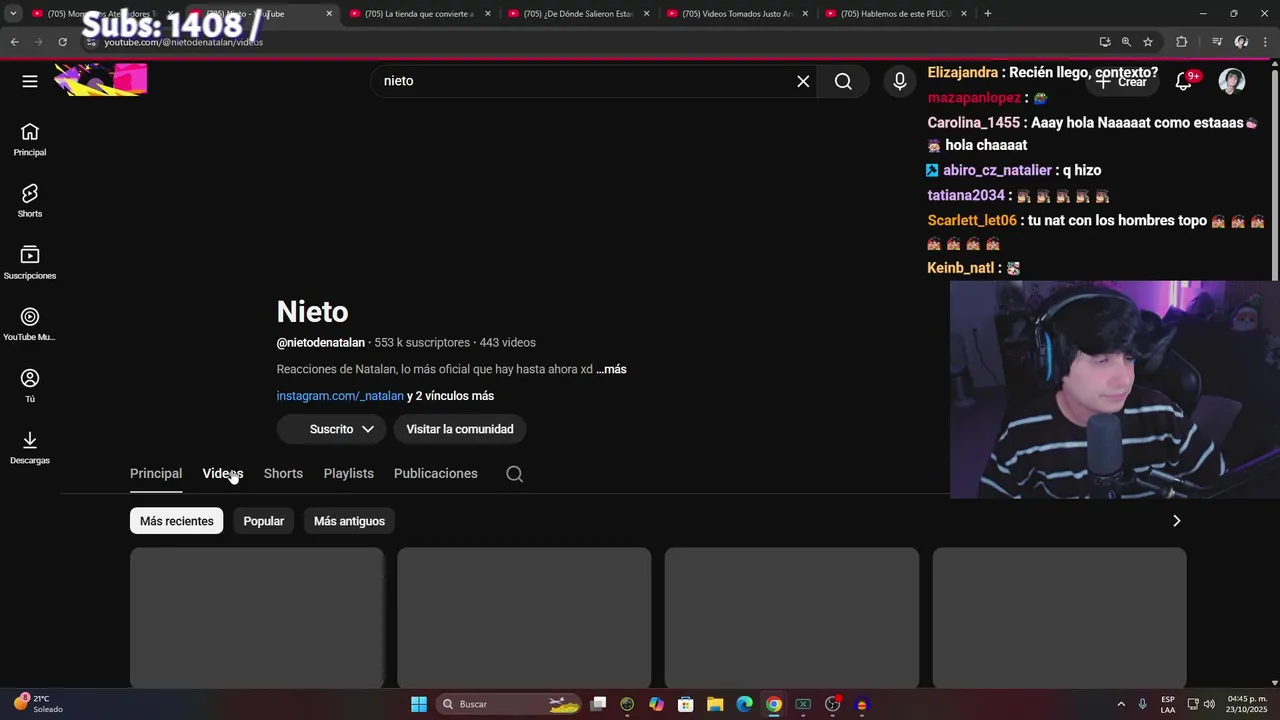The width and height of the screenshot is (1280, 720).
Task: Open the instagram.com/_natalan link
Action: click(340, 396)
